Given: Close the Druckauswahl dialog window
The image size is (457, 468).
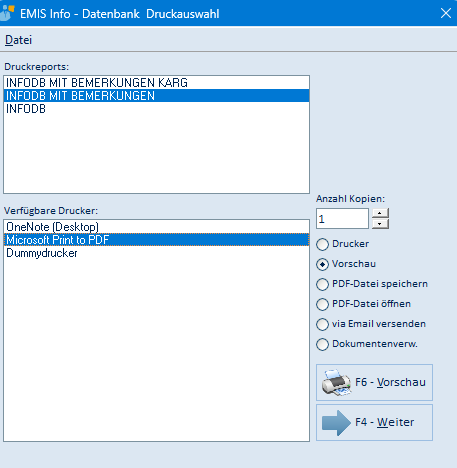Looking at the screenshot, I should 446,13.
